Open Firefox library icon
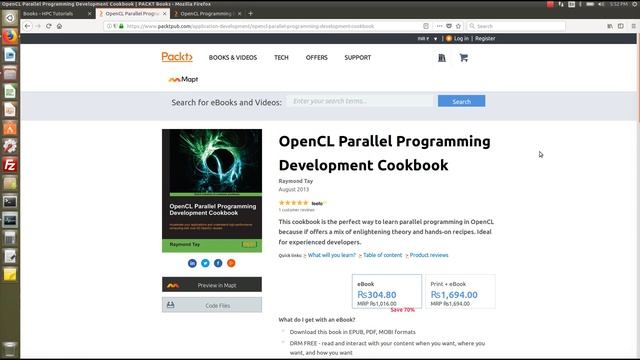Image resolution: width=640 pixels, height=360 pixels. coord(610,26)
